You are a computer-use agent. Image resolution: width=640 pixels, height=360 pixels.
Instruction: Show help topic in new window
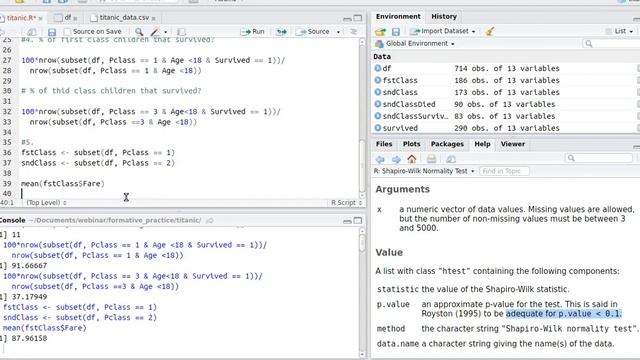(451, 159)
